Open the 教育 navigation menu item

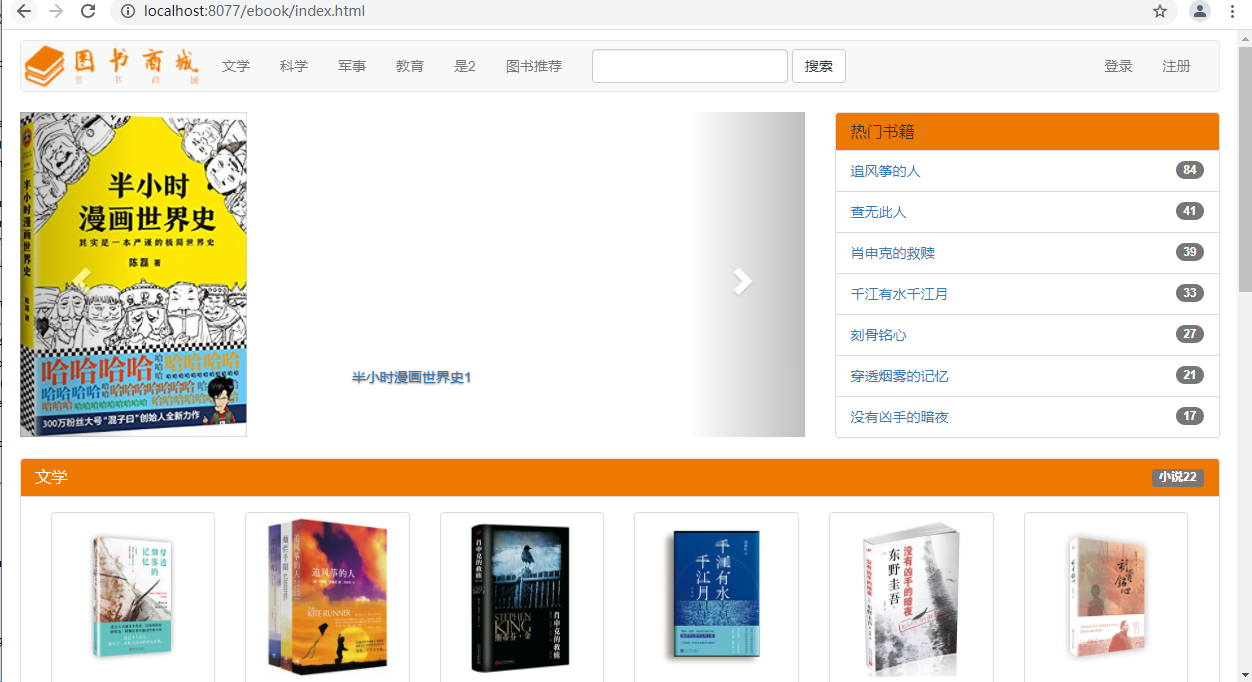click(x=410, y=66)
